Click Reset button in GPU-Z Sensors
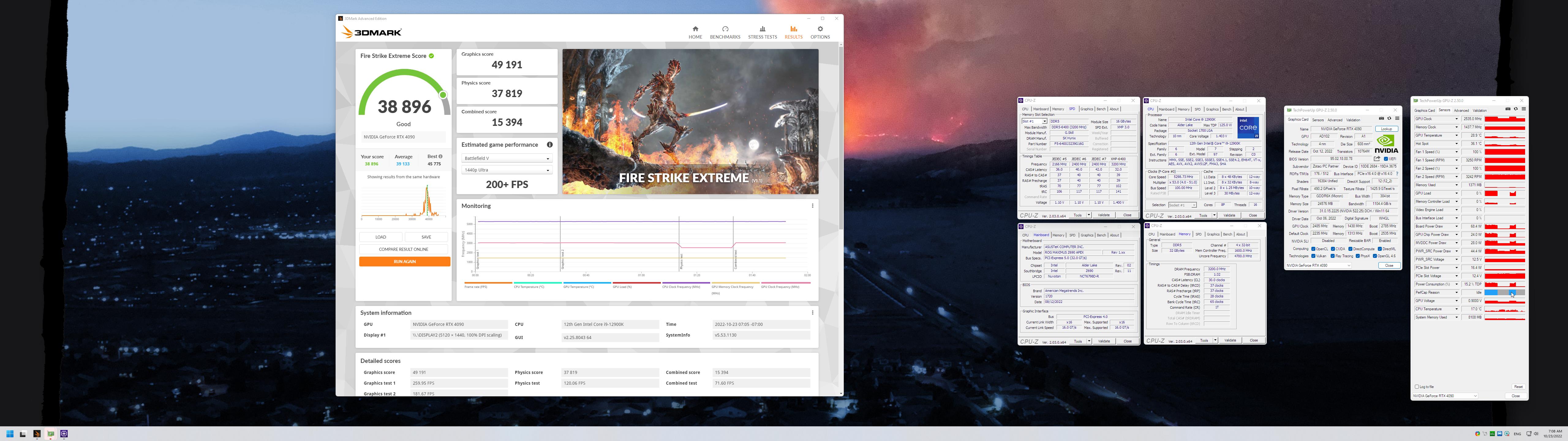Viewport: 1568px width, 441px height. 1518,387
